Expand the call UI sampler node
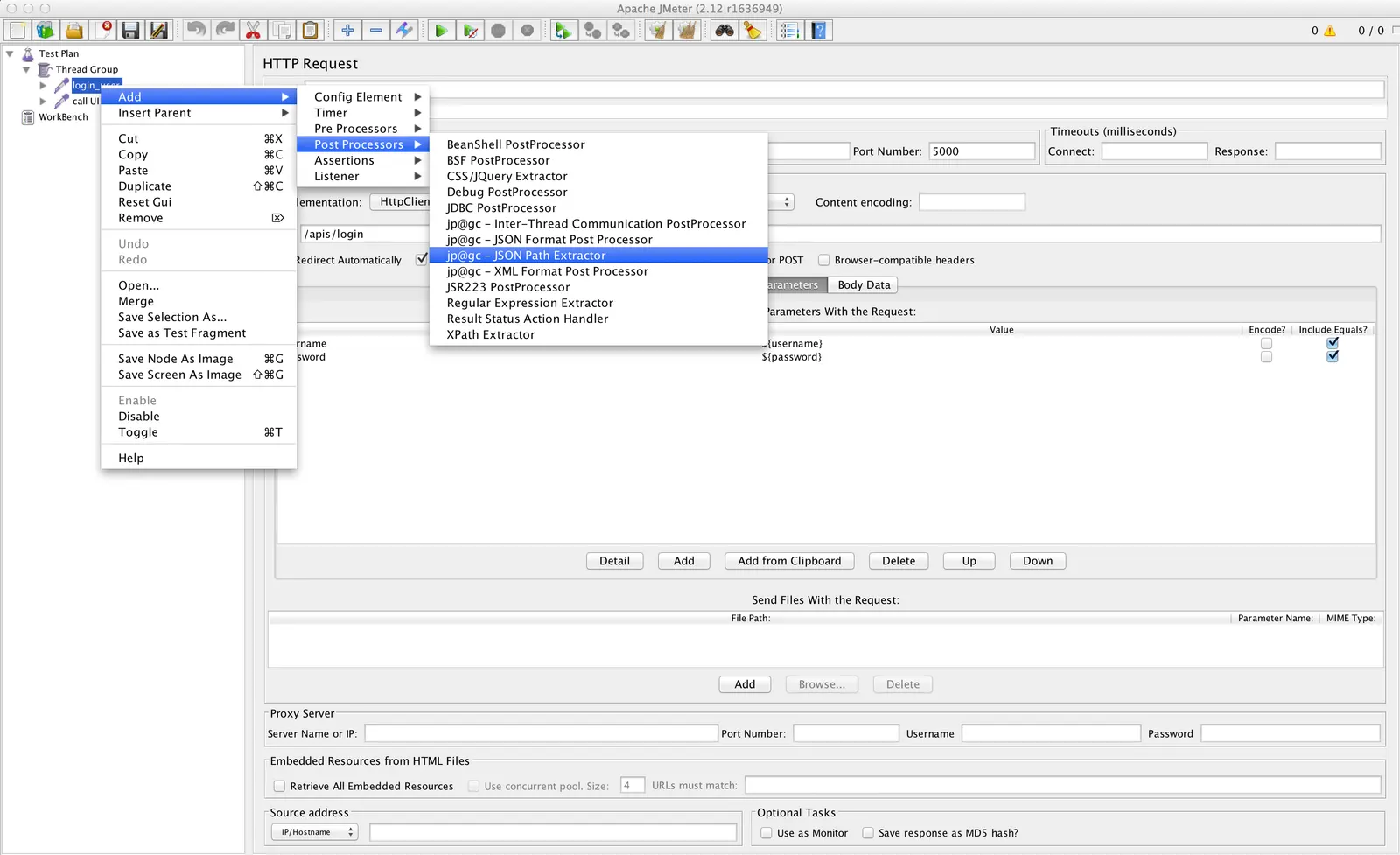The height and width of the screenshot is (855, 1400). click(43, 101)
